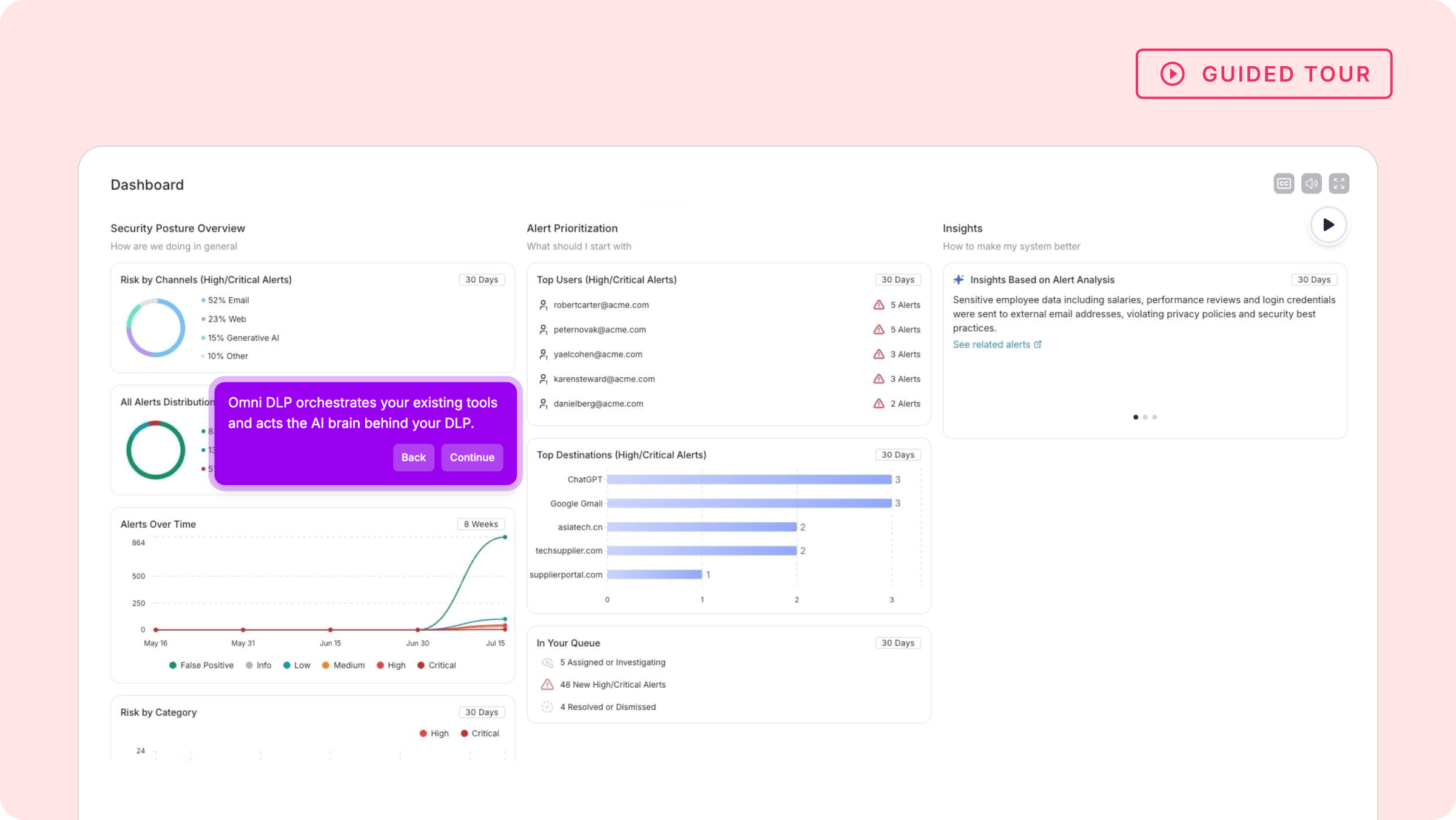This screenshot has width=1456, height=820.
Task: Click the eye icon next to 5 Assigned or Investigating
Action: pos(547,662)
